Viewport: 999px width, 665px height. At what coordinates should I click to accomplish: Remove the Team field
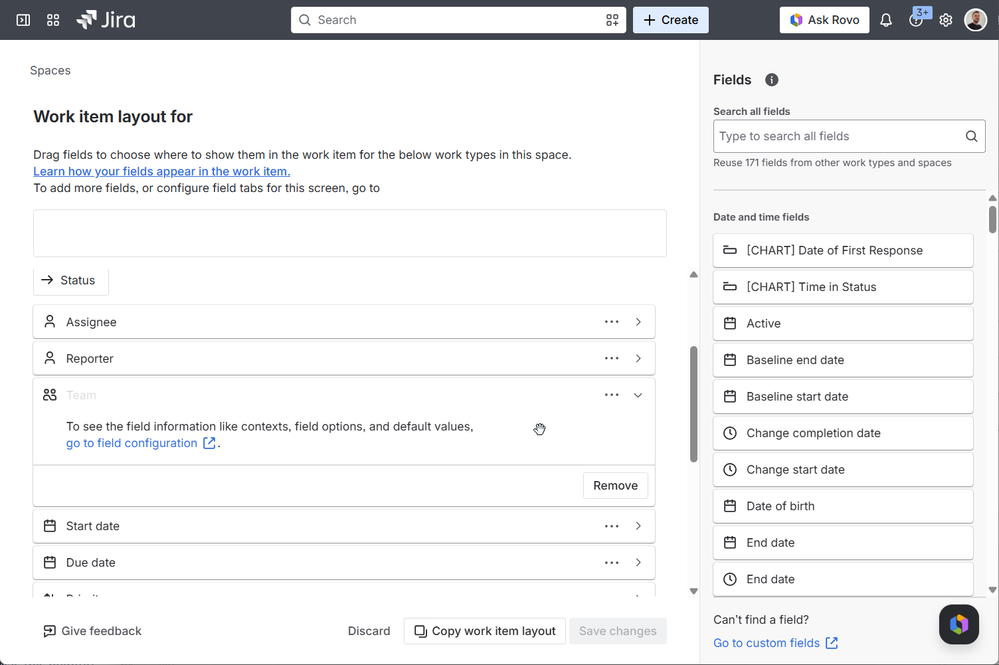[615, 485]
